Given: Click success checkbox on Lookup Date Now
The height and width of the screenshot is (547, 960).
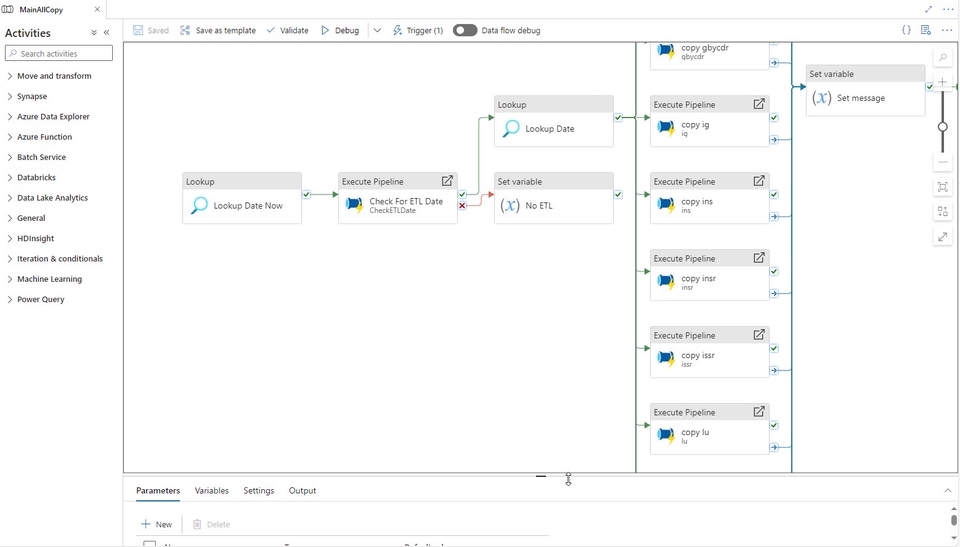Looking at the screenshot, I should pyautogui.click(x=306, y=194).
